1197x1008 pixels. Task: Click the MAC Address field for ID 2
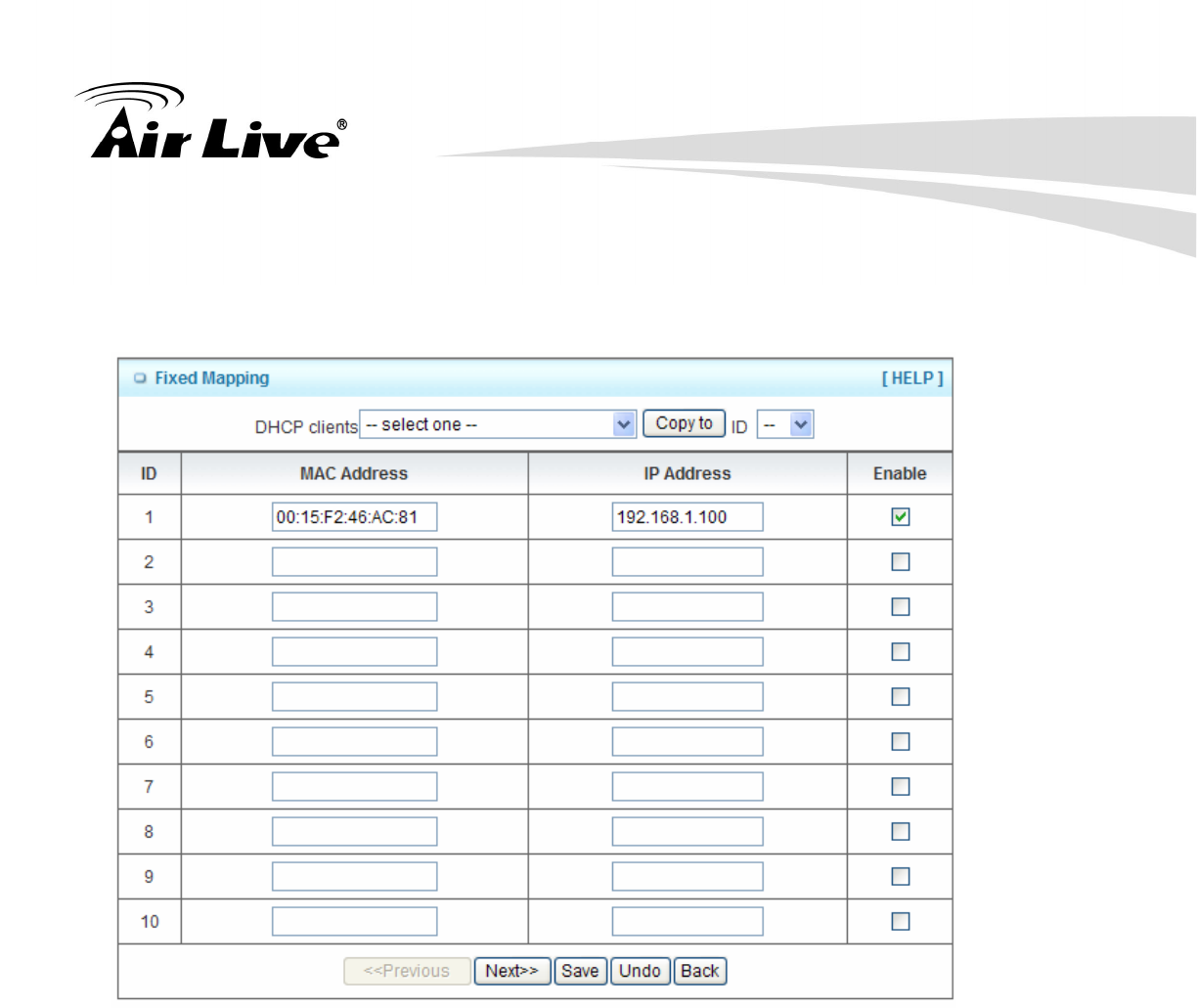tap(354, 562)
